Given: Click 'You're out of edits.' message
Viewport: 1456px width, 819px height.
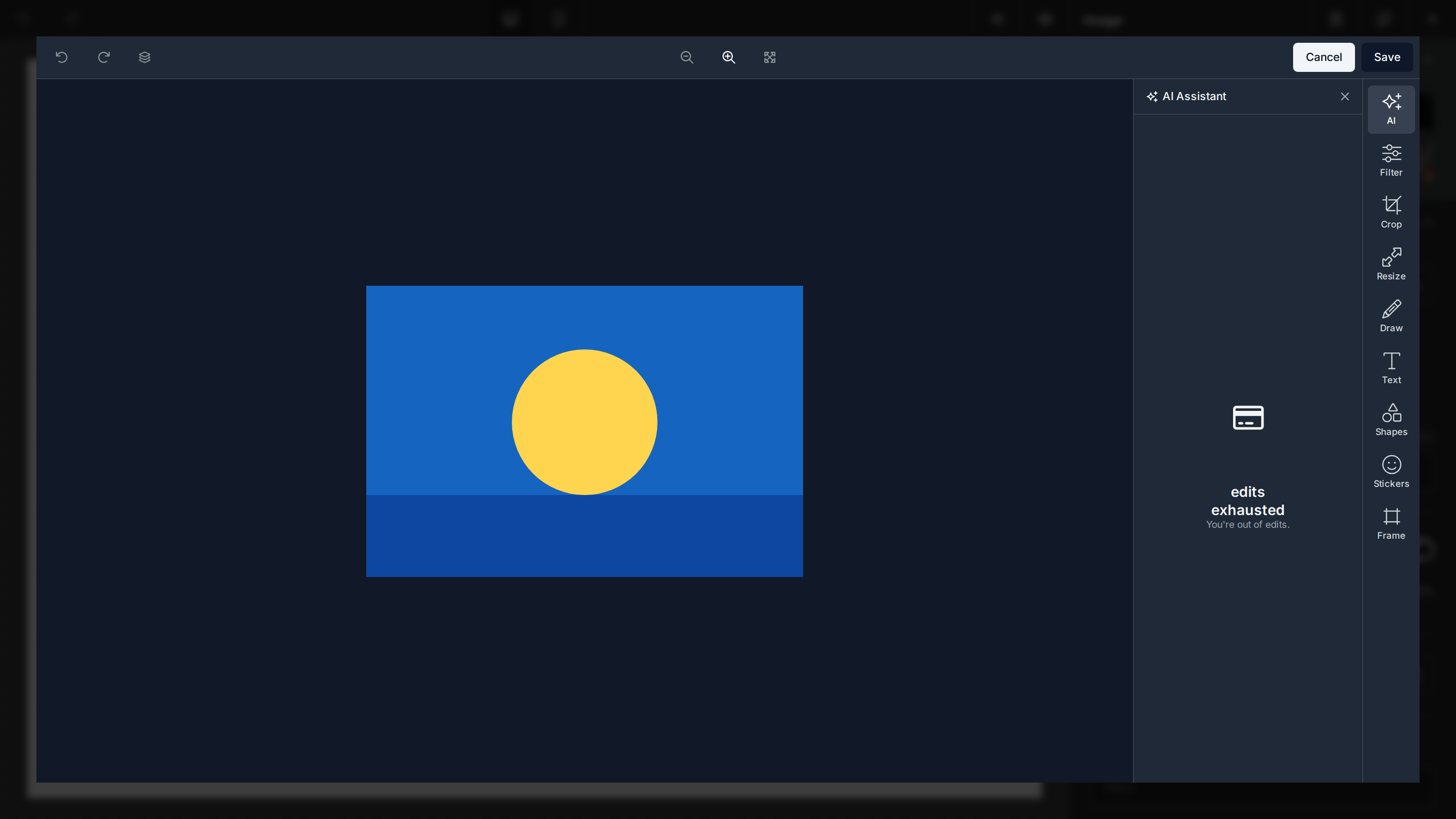Looking at the screenshot, I should pyautogui.click(x=1248, y=525).
